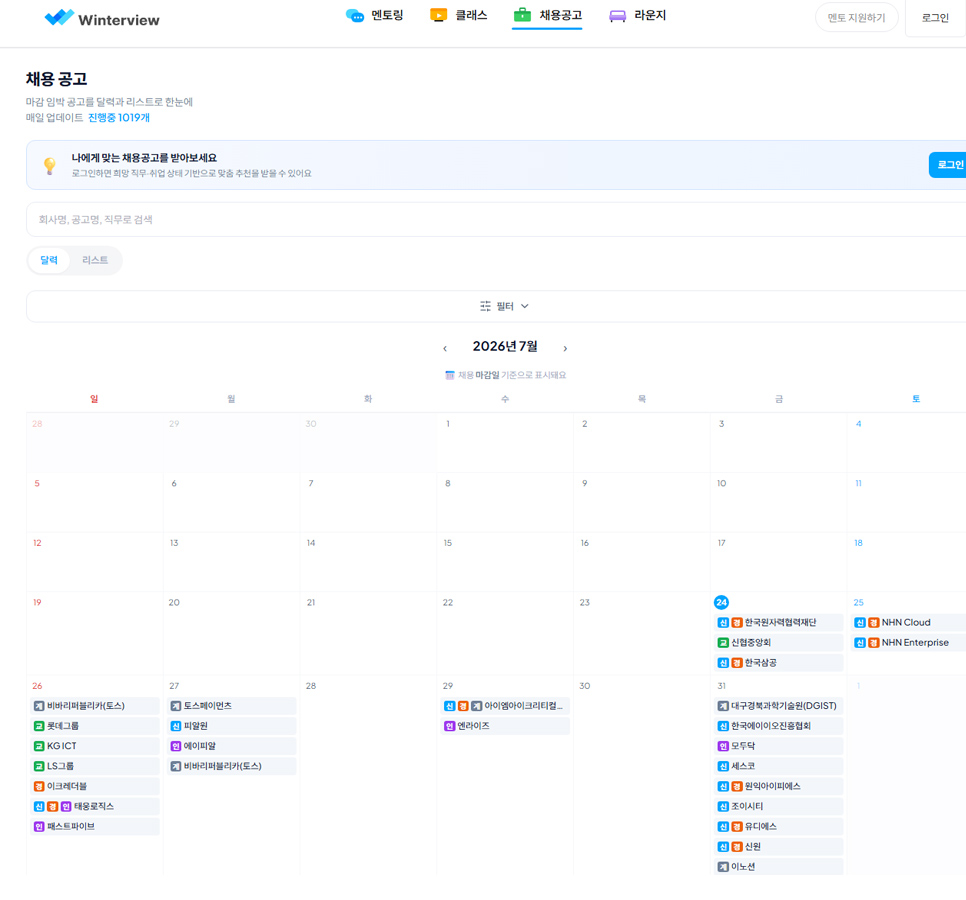
Task: Open 원익아이피에스 posting
Action: click(778, 787)
